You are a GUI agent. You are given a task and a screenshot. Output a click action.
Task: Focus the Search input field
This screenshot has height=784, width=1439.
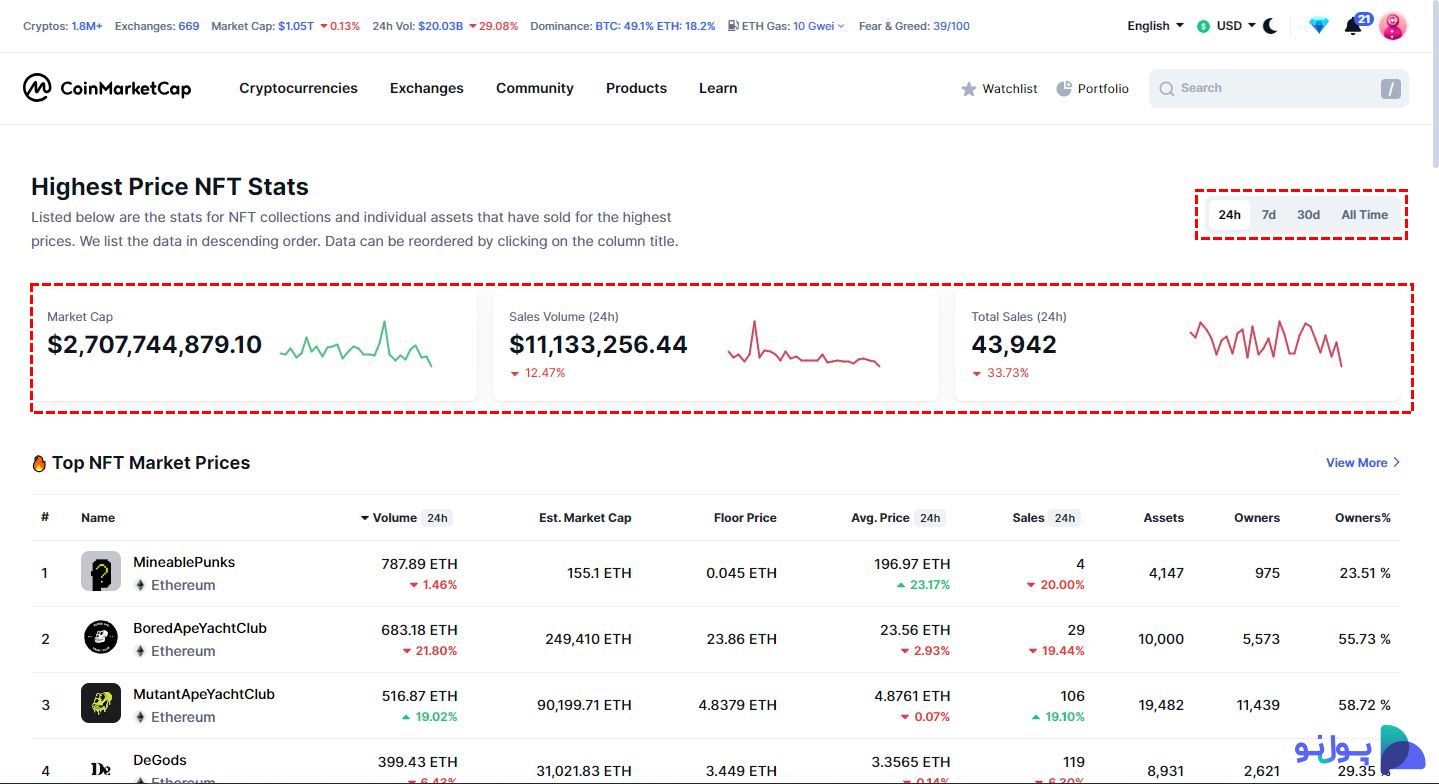(1278, 88)
